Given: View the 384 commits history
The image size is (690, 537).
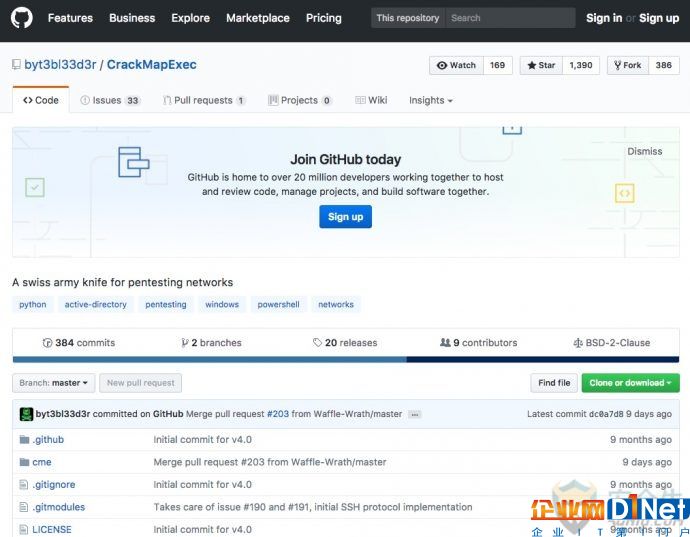Looking at the screenshot, I should point(79,342).
